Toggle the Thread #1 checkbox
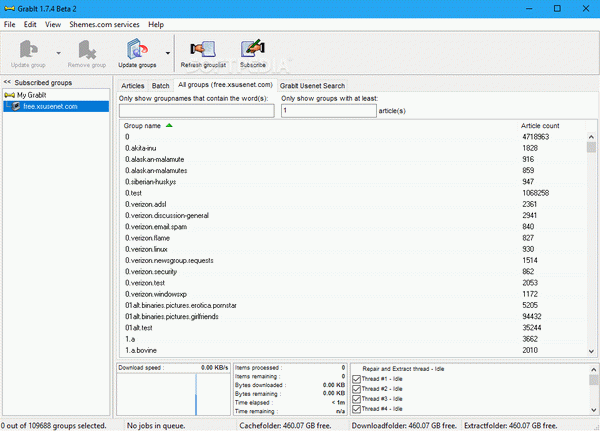Viewport: 600px width, 431px height. (x=357, y=379)
